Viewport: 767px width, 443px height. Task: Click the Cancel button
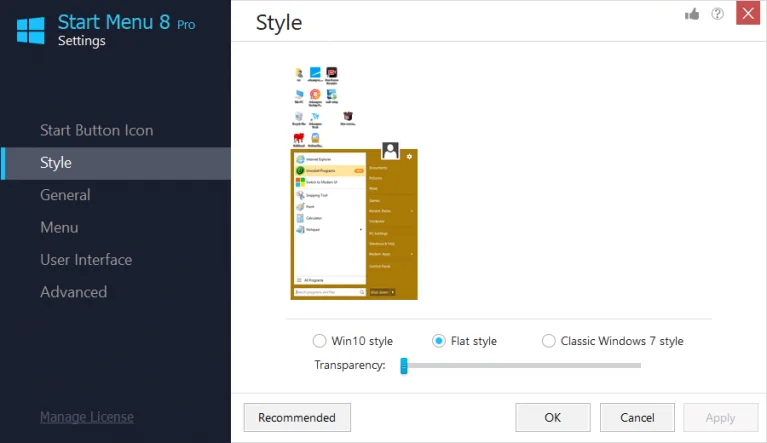point(637,418)
